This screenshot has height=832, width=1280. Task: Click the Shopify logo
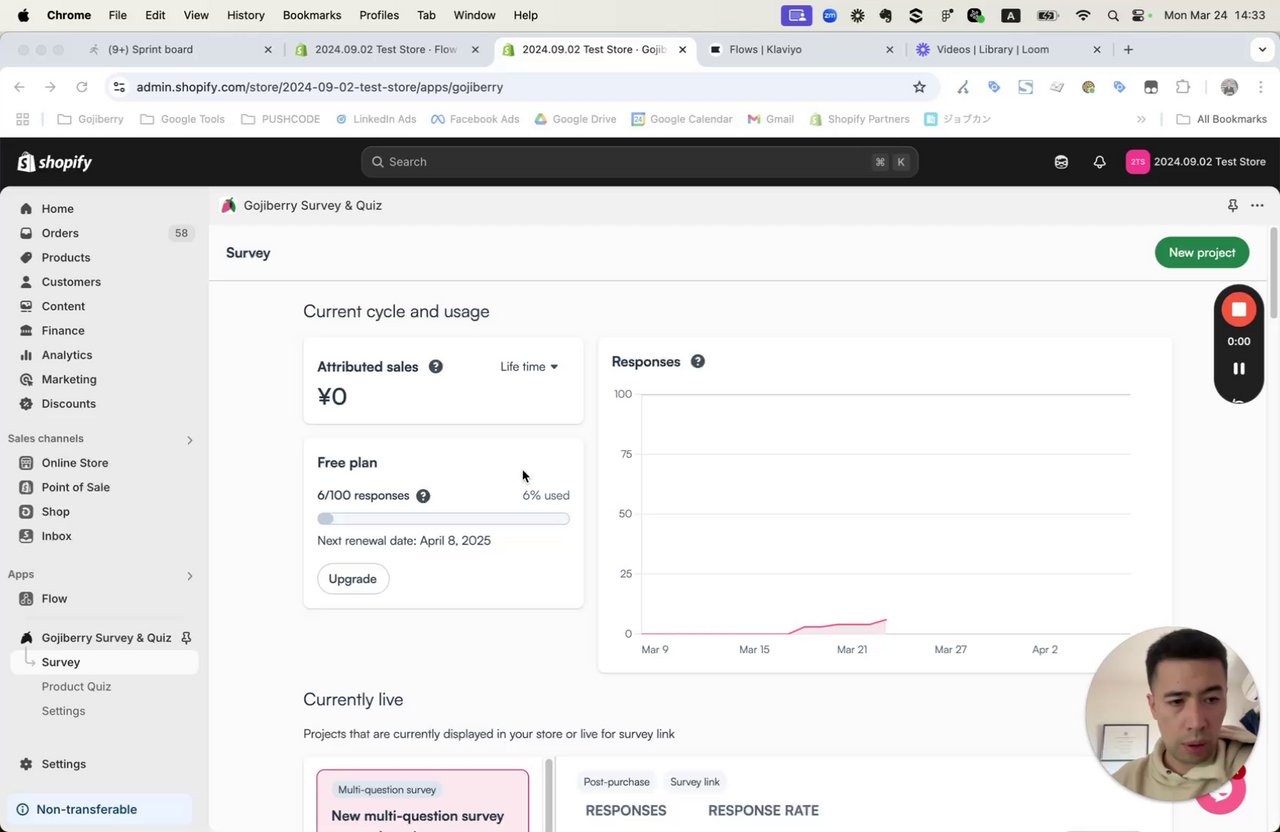click(55, 162)
